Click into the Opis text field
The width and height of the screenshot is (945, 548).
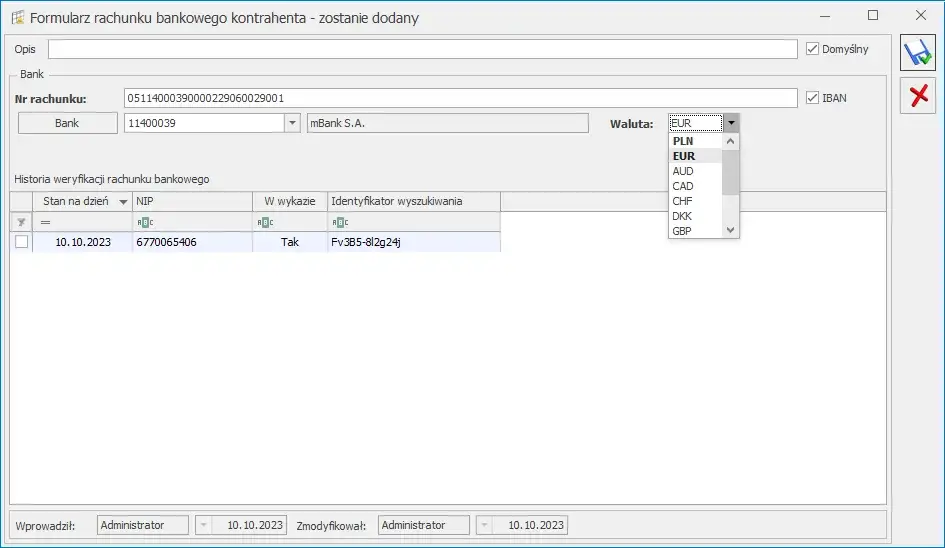[x=422, y=49]
